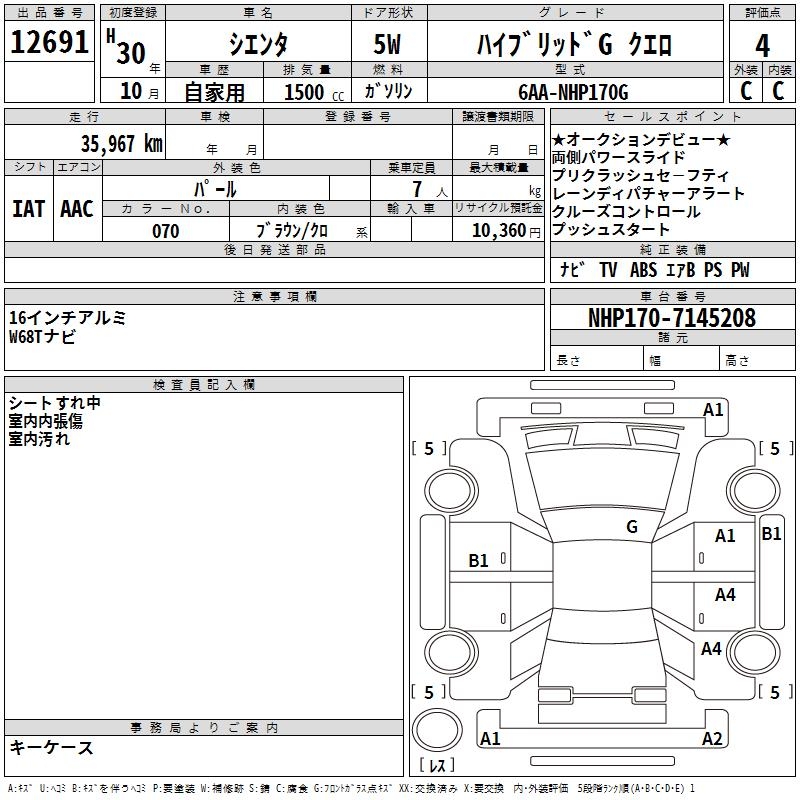This screenshot has width=800, height=800.
Task: Select the B1 mark inside the left door
Action: pos(479,561)
